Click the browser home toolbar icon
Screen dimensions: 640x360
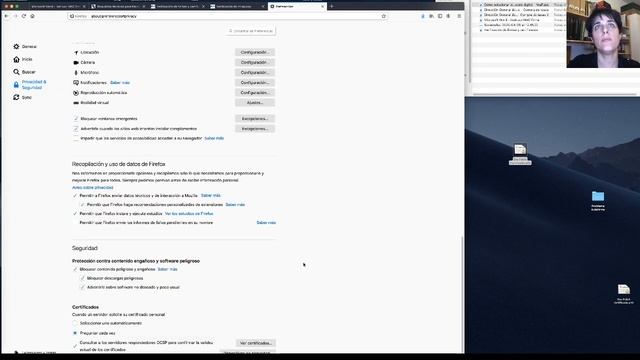(32, 16)
